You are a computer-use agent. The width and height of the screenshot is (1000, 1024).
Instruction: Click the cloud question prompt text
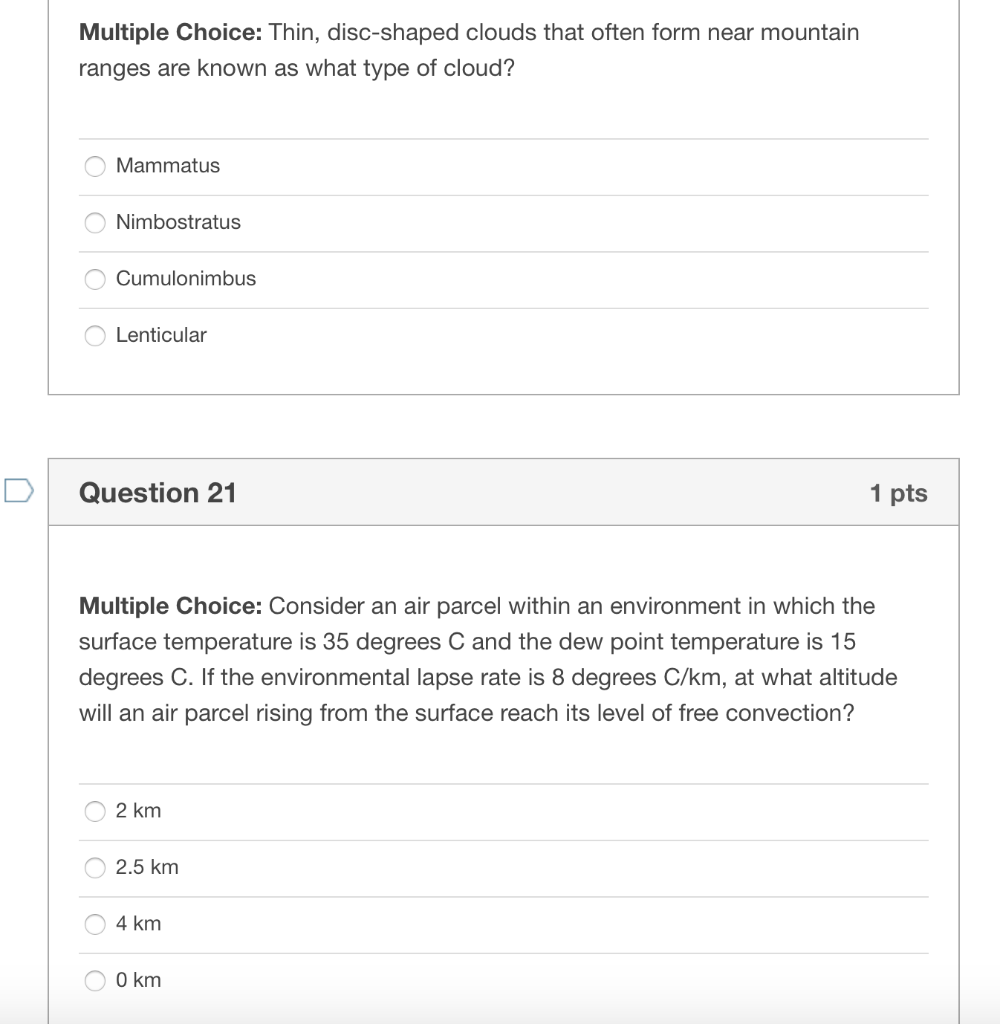coord(468,50)
